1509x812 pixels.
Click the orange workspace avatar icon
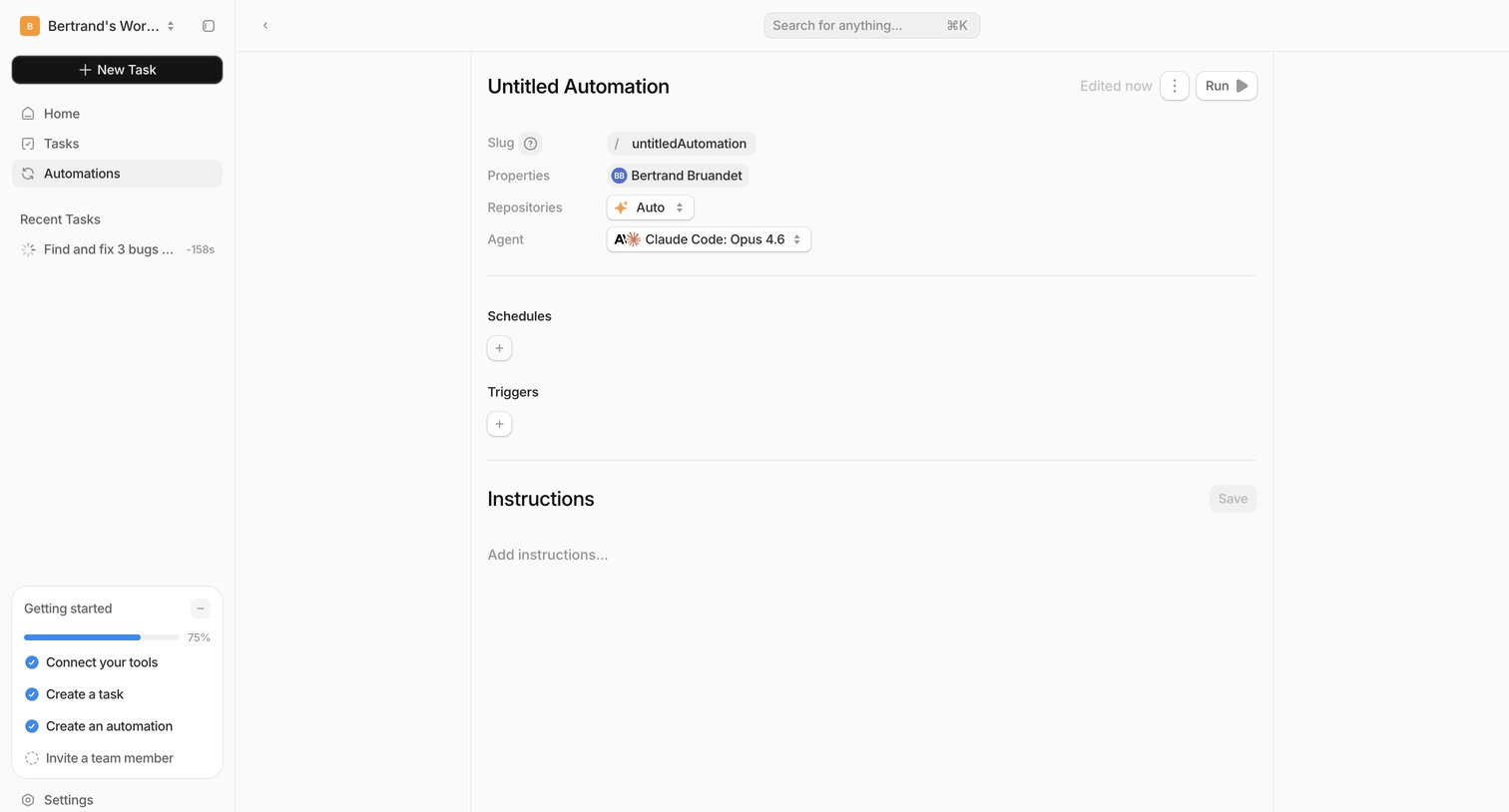pos(30,26)
